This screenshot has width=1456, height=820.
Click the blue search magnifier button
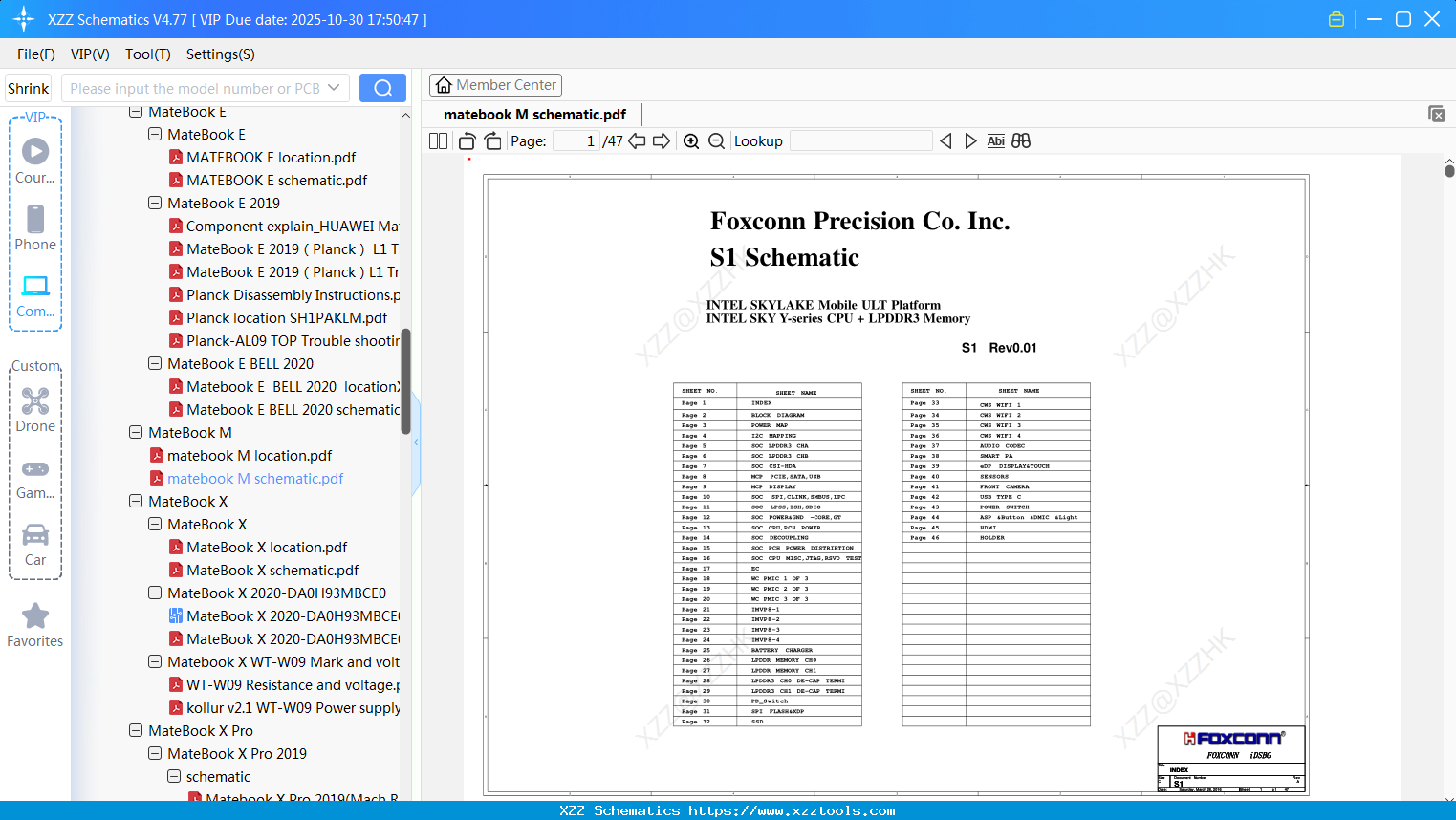coord(382,88)
